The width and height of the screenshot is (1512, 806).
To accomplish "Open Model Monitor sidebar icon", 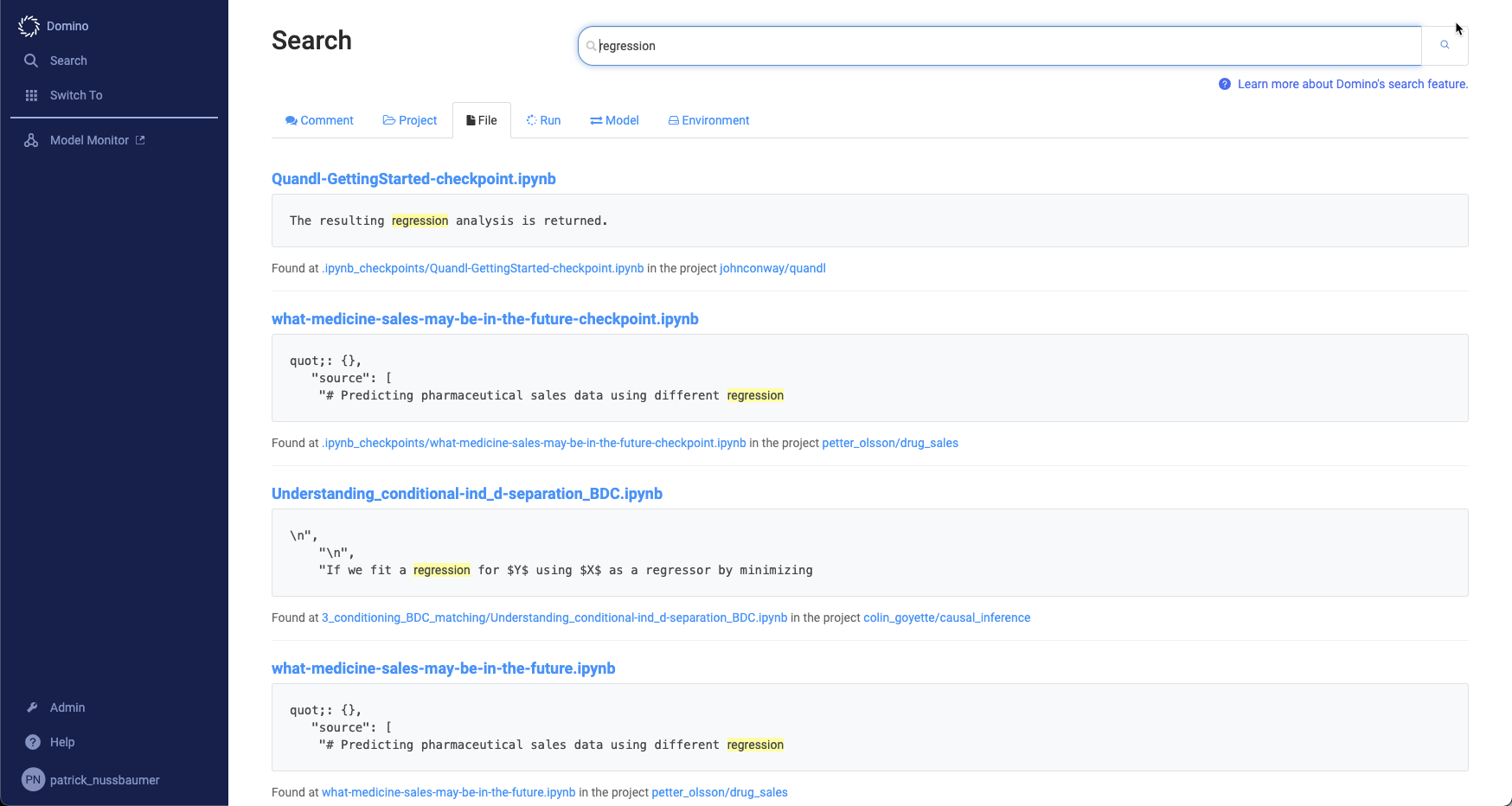I will coord(31,140).
